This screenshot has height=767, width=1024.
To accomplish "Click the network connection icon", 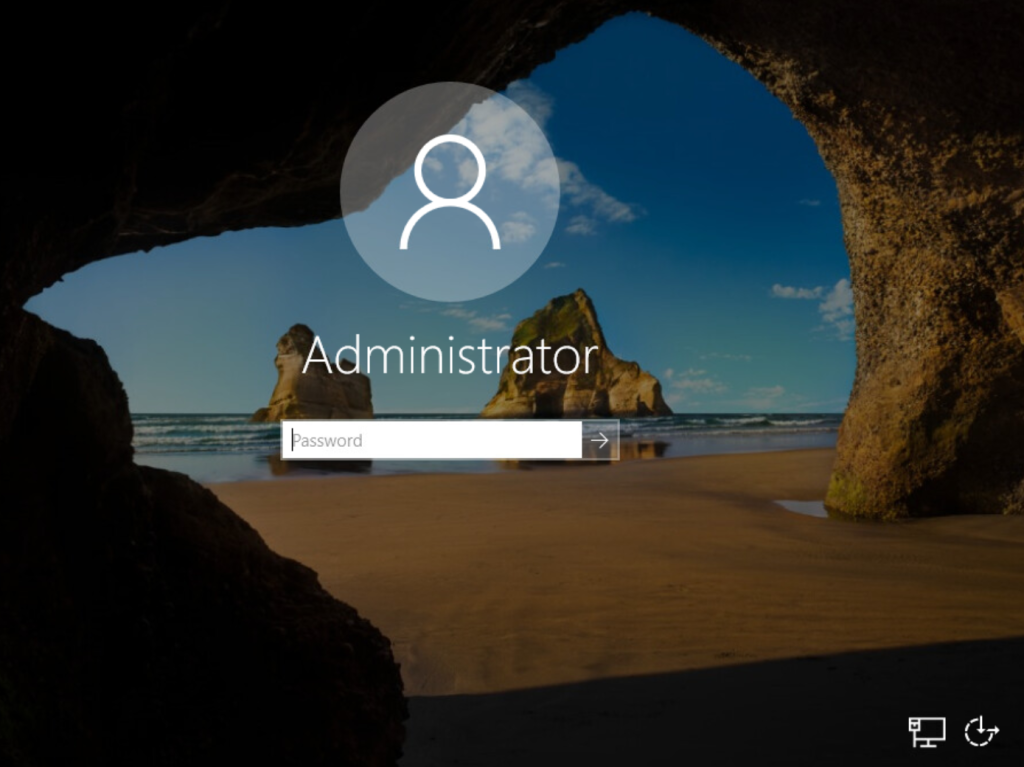I will coord(926,731).
